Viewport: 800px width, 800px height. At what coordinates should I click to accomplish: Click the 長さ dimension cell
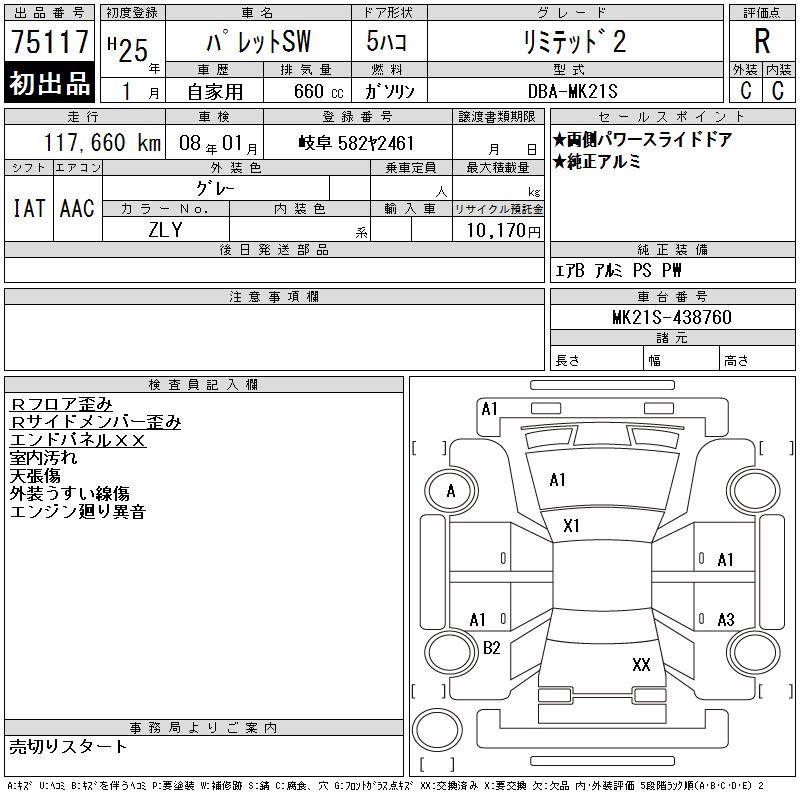[x=597, y=359]
